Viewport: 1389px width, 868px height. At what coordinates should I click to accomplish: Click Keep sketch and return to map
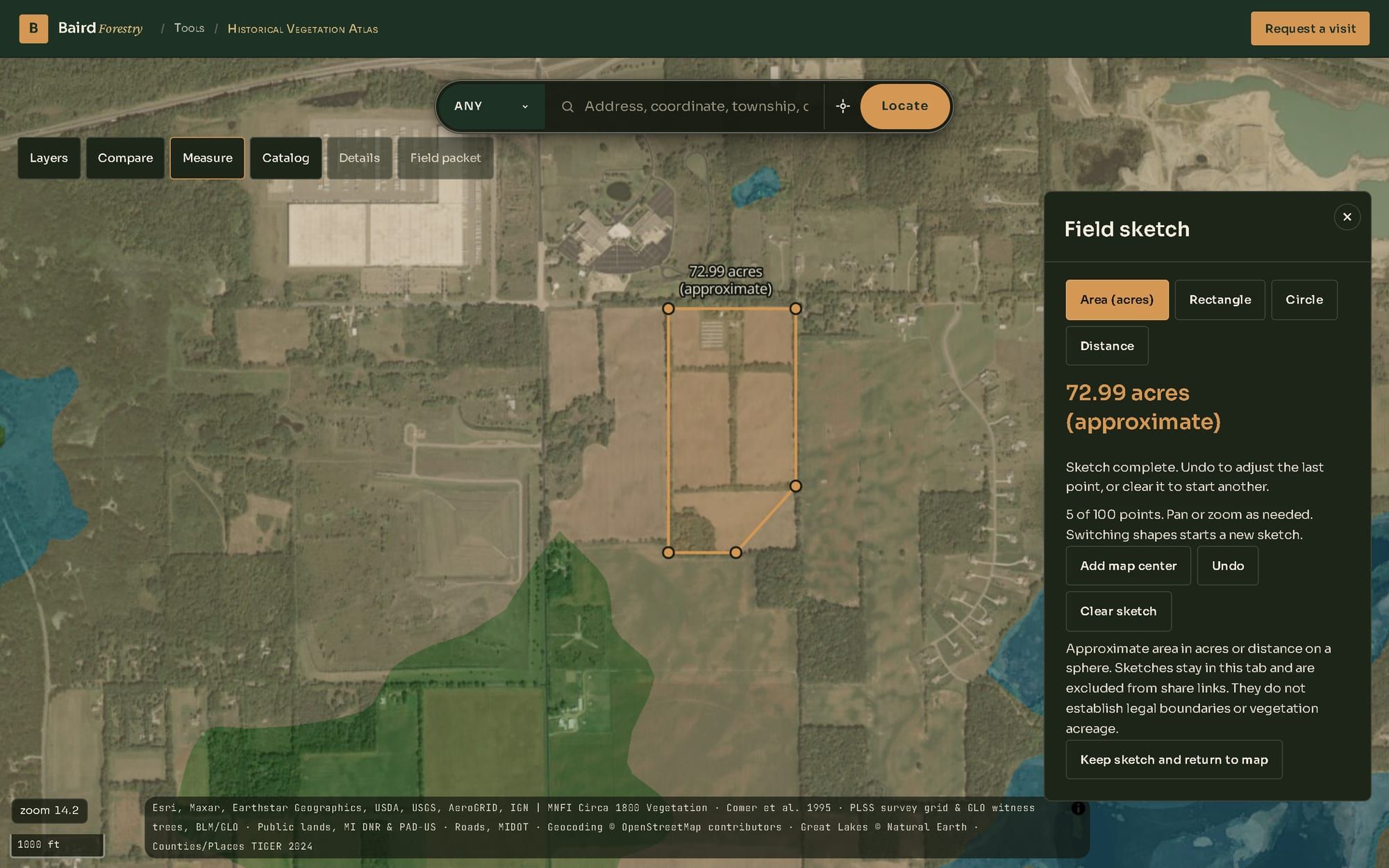pos(1174,760)
